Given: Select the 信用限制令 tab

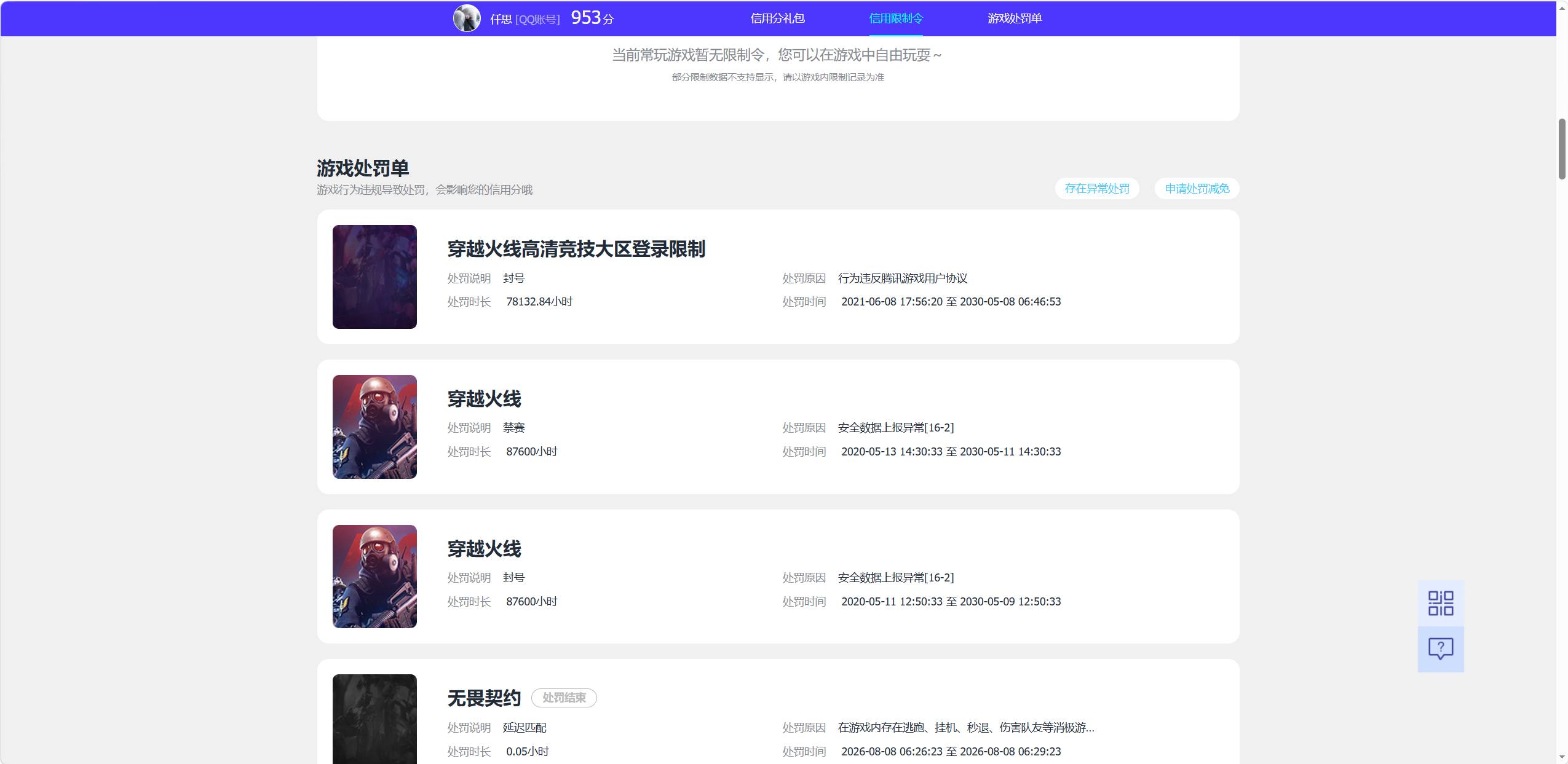Looking at the screenshot, I should (x=896, y=18).
